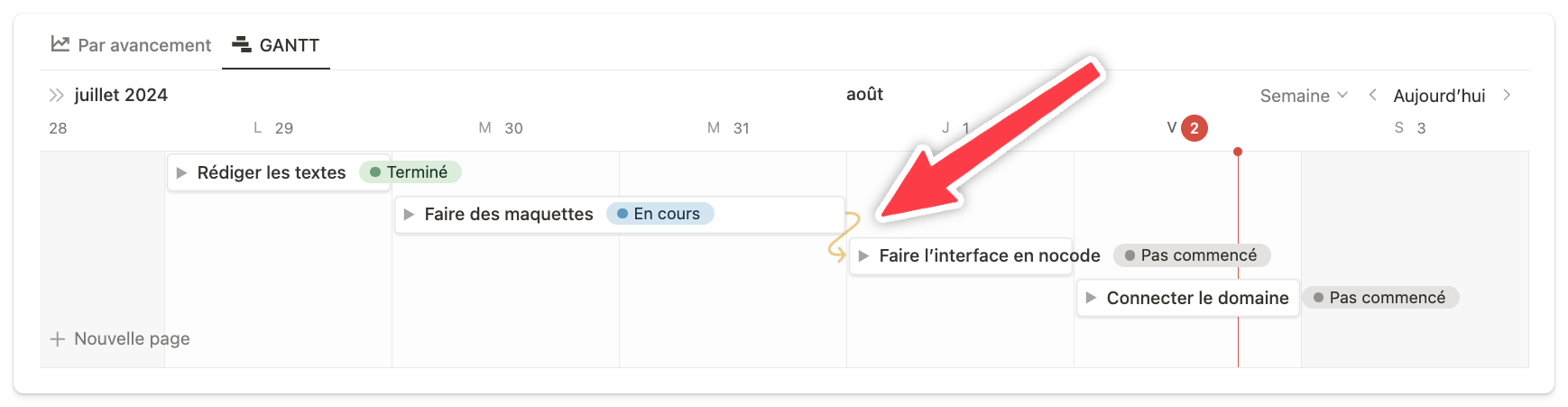
Task: Click the double-chevron sidebar expand icon
Action: [56, 96]
